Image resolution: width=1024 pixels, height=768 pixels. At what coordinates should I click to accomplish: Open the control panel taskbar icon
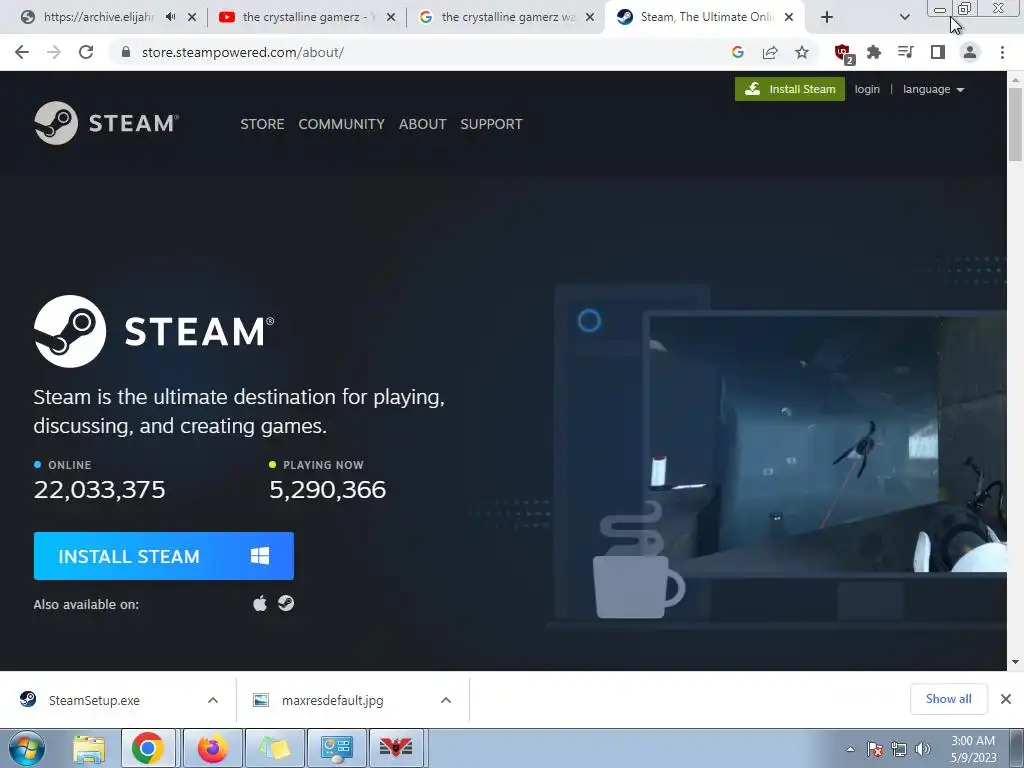coord(337,748)
